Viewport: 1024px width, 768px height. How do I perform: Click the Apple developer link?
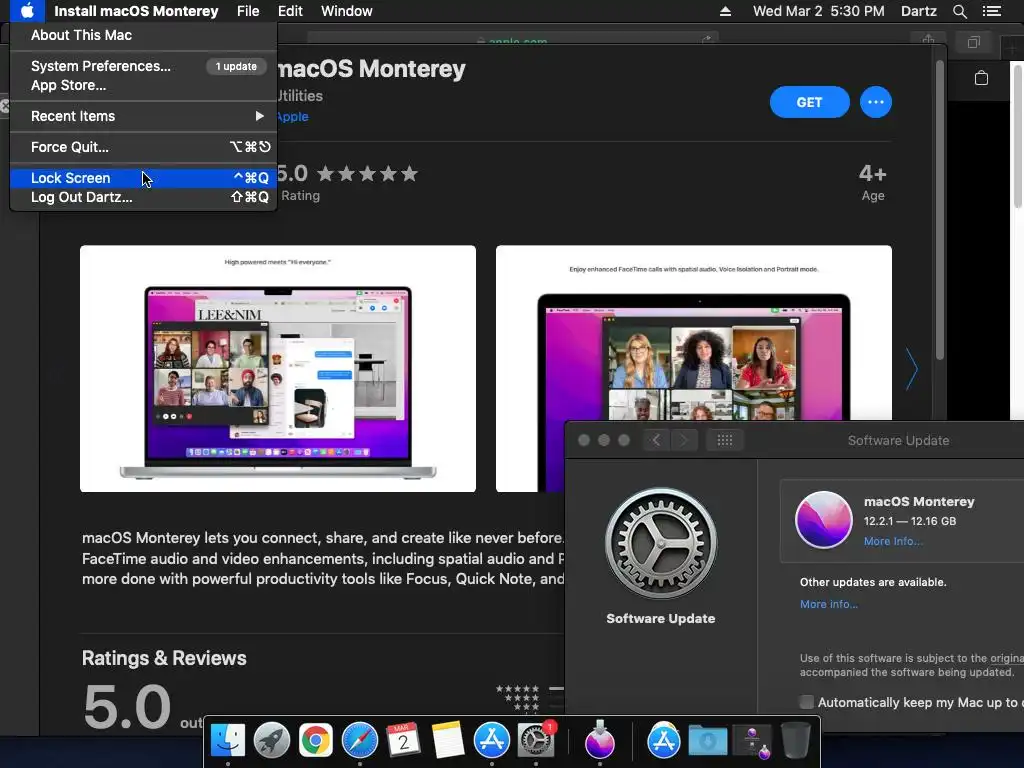pos(292,116)
